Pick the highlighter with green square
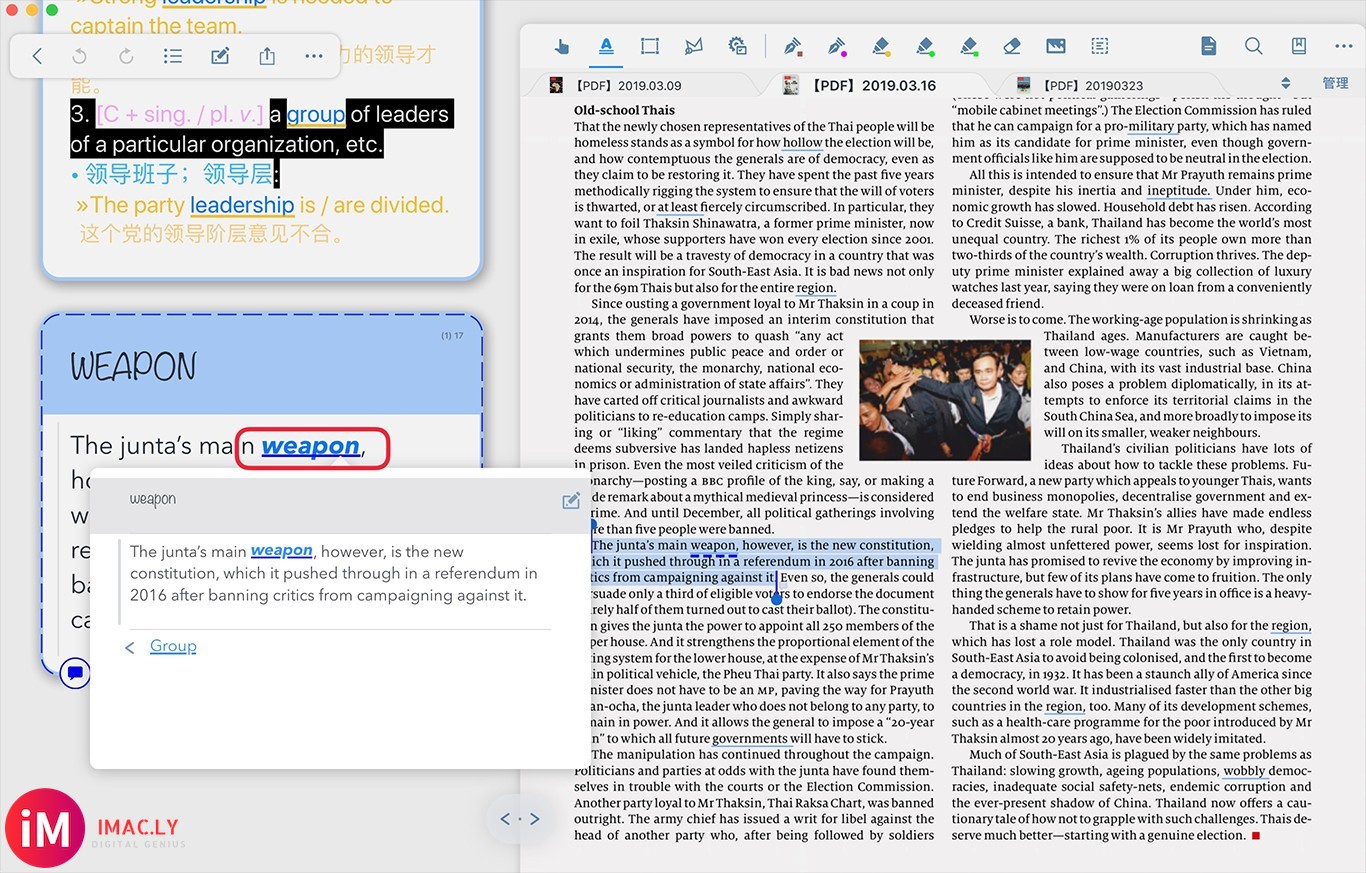 (x=968, y=46)
